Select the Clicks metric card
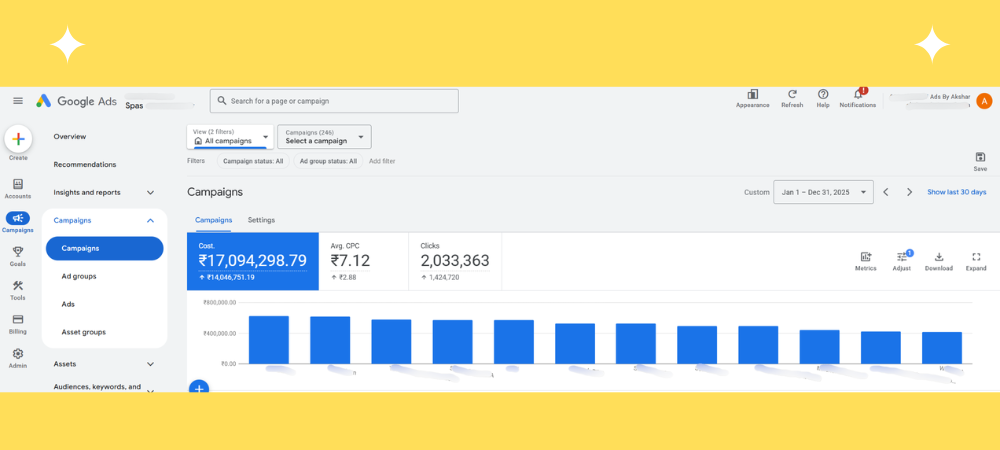The height and width of the screenshot is (450, 1000). pos(455,261)
